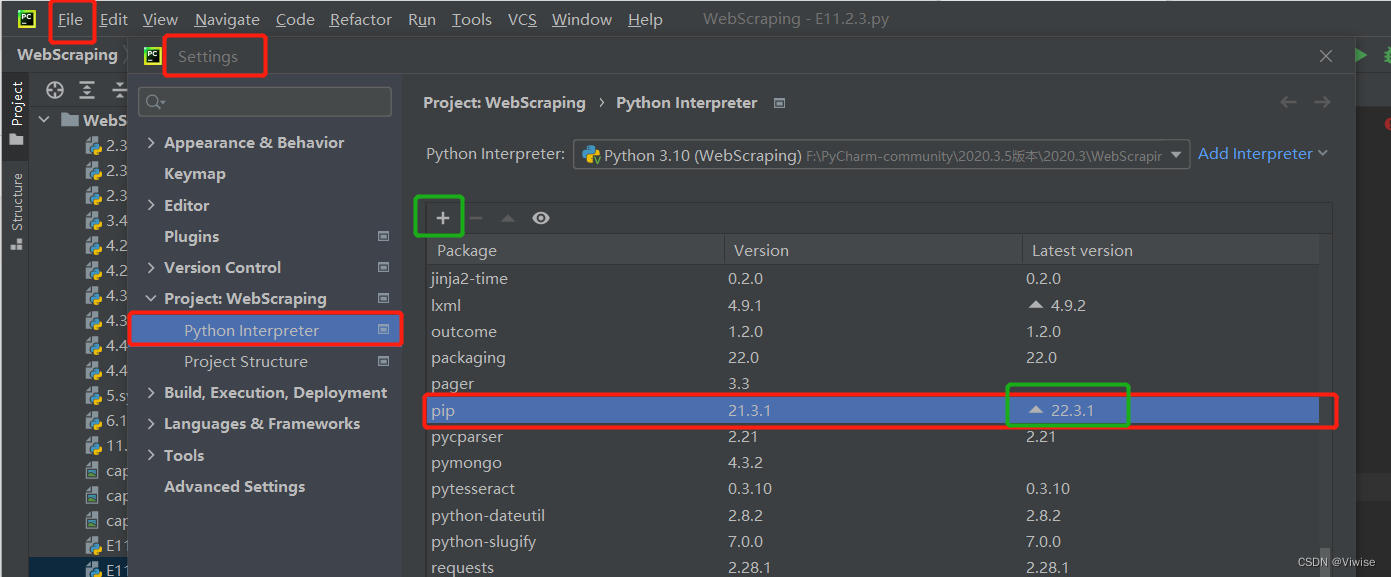
Task: Open the Navigate menu
Action: (x=227, y=19)
